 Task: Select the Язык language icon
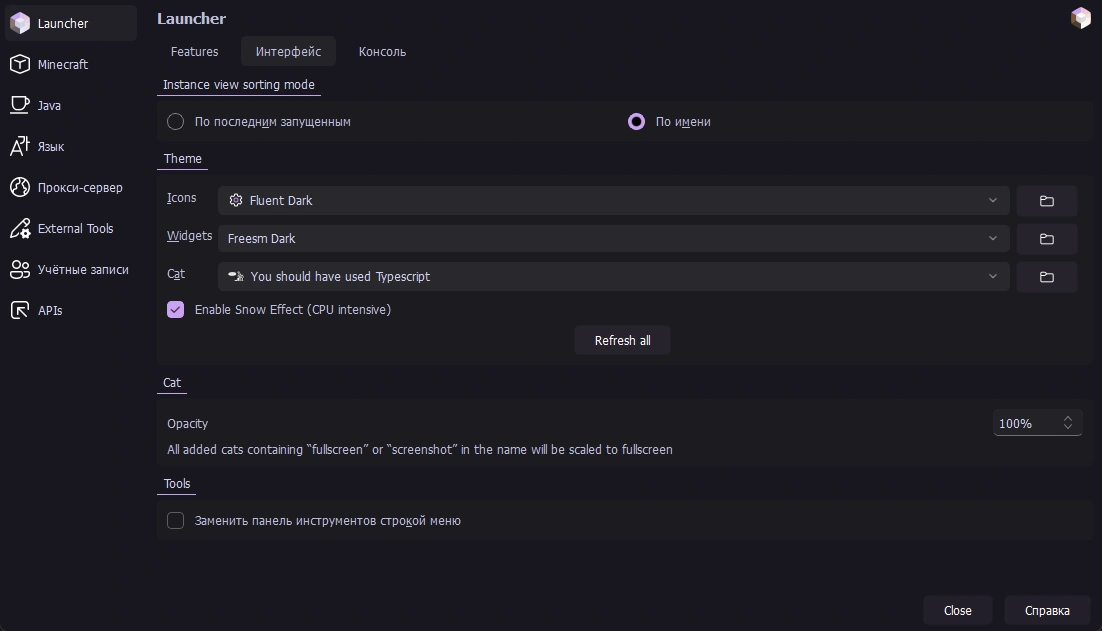coord(19,146)
